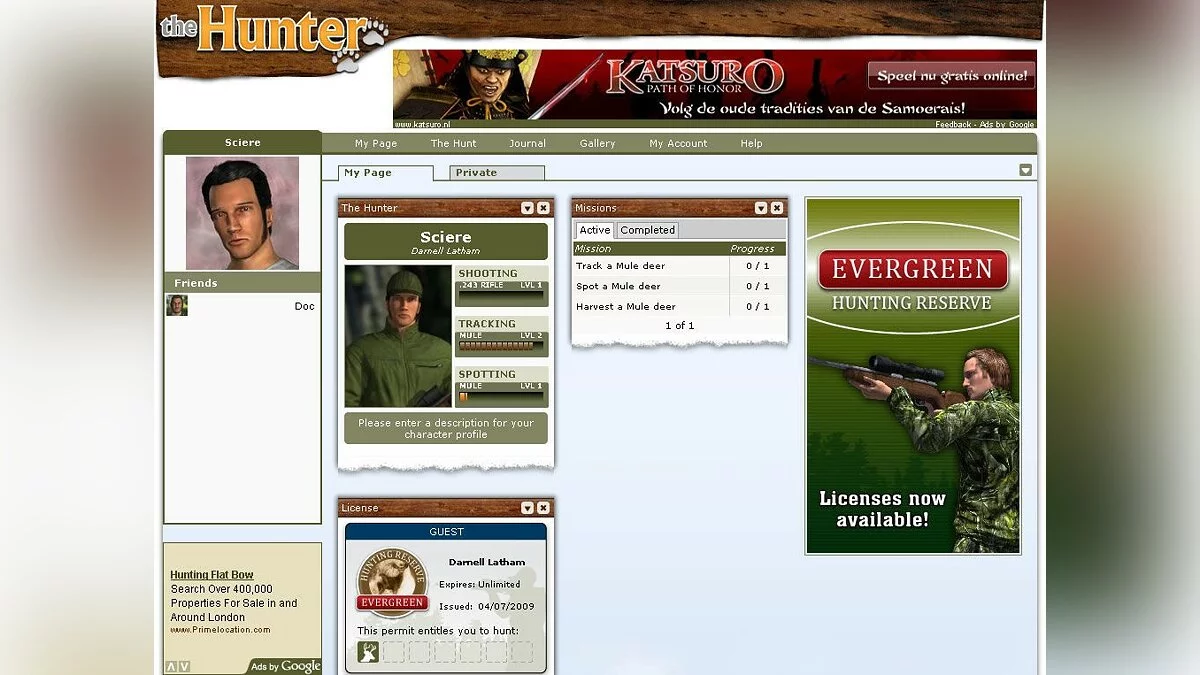Screen dimensions: 1200x675
Task: Click the Evergreen Hunting Reserve banner button
Action: click(912, 270)
